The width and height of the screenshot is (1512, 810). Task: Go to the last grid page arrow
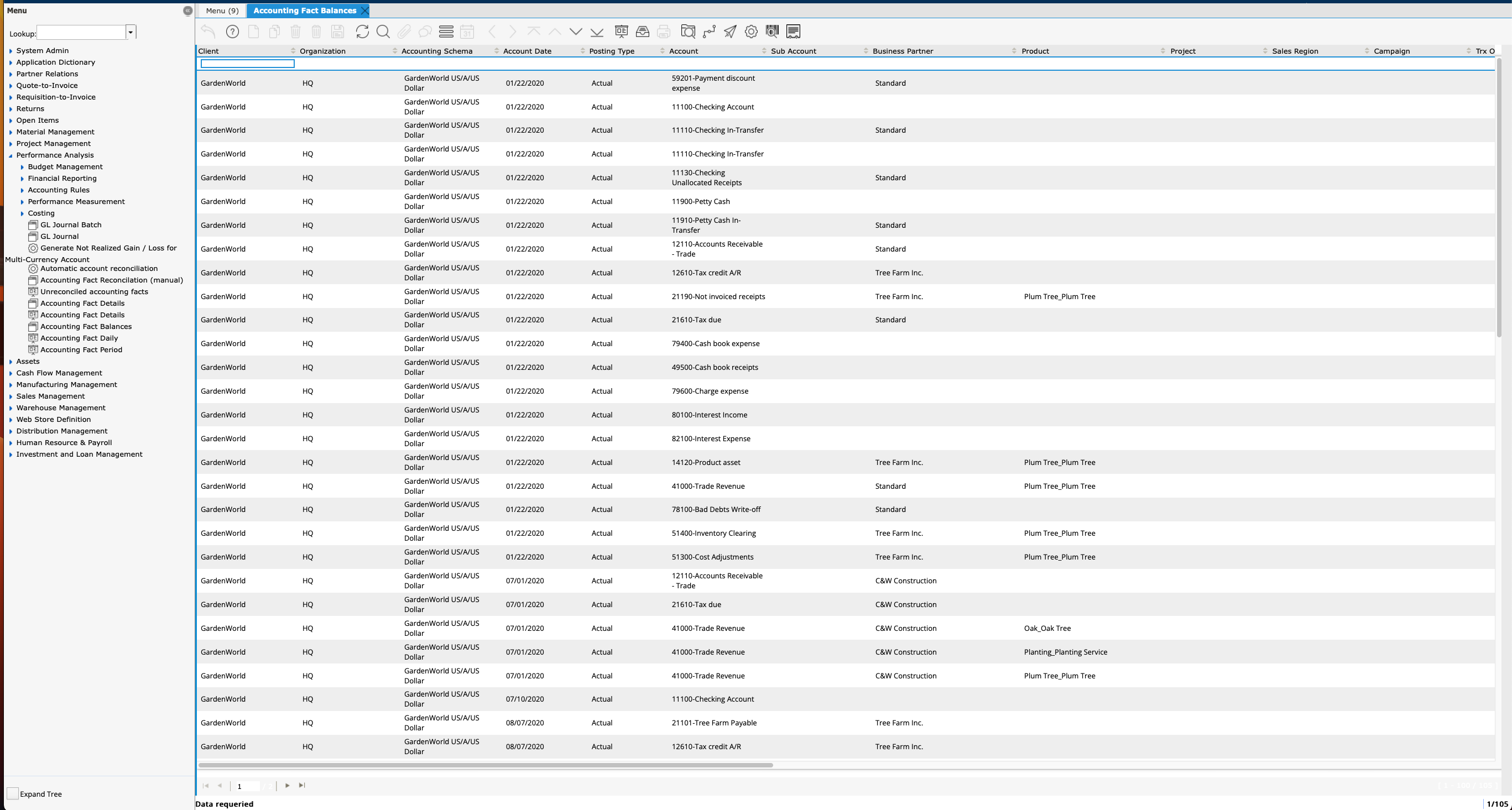(x=302, y=785)
